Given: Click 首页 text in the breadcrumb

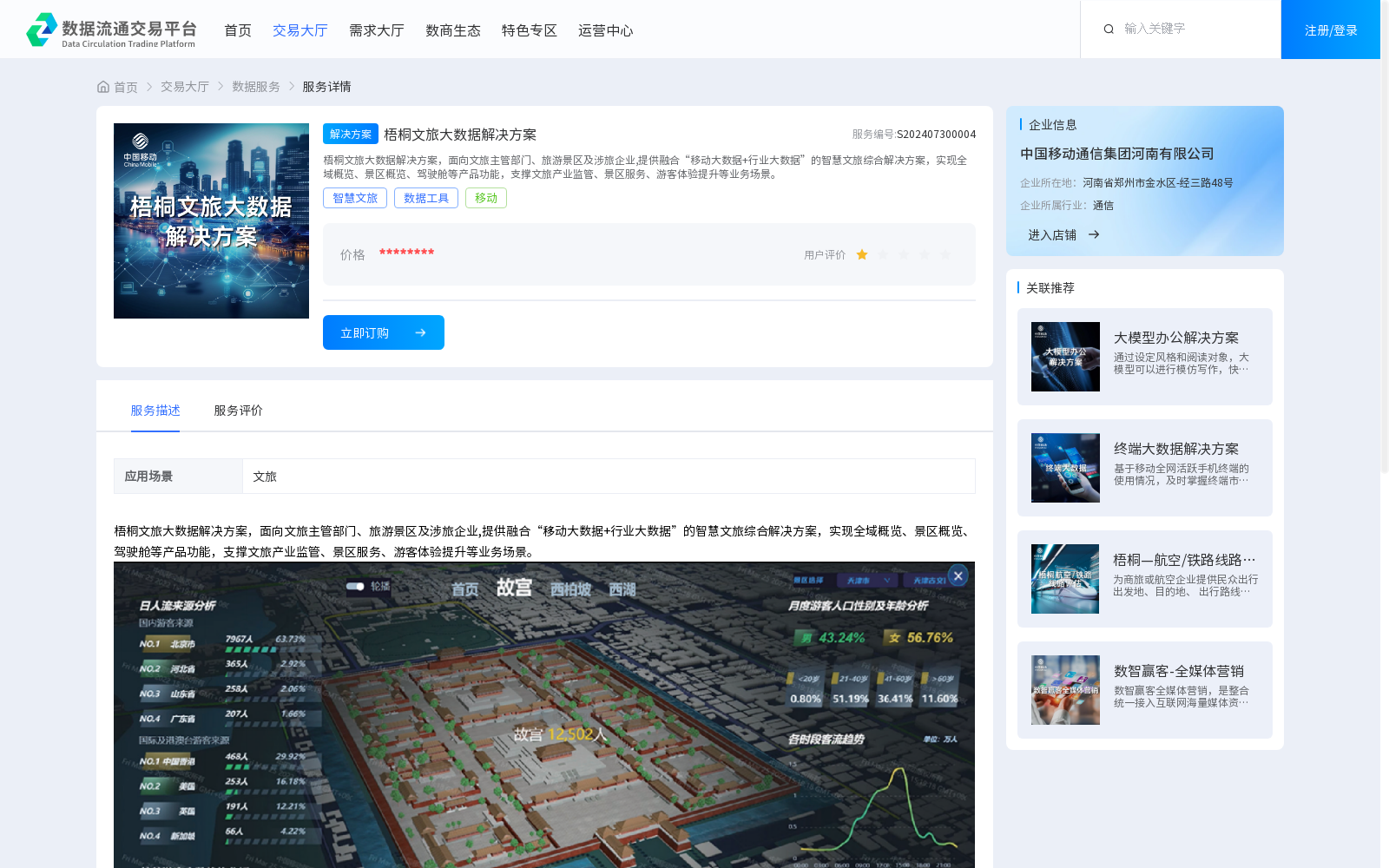Looking at the screenshot, I should (126, 87).
